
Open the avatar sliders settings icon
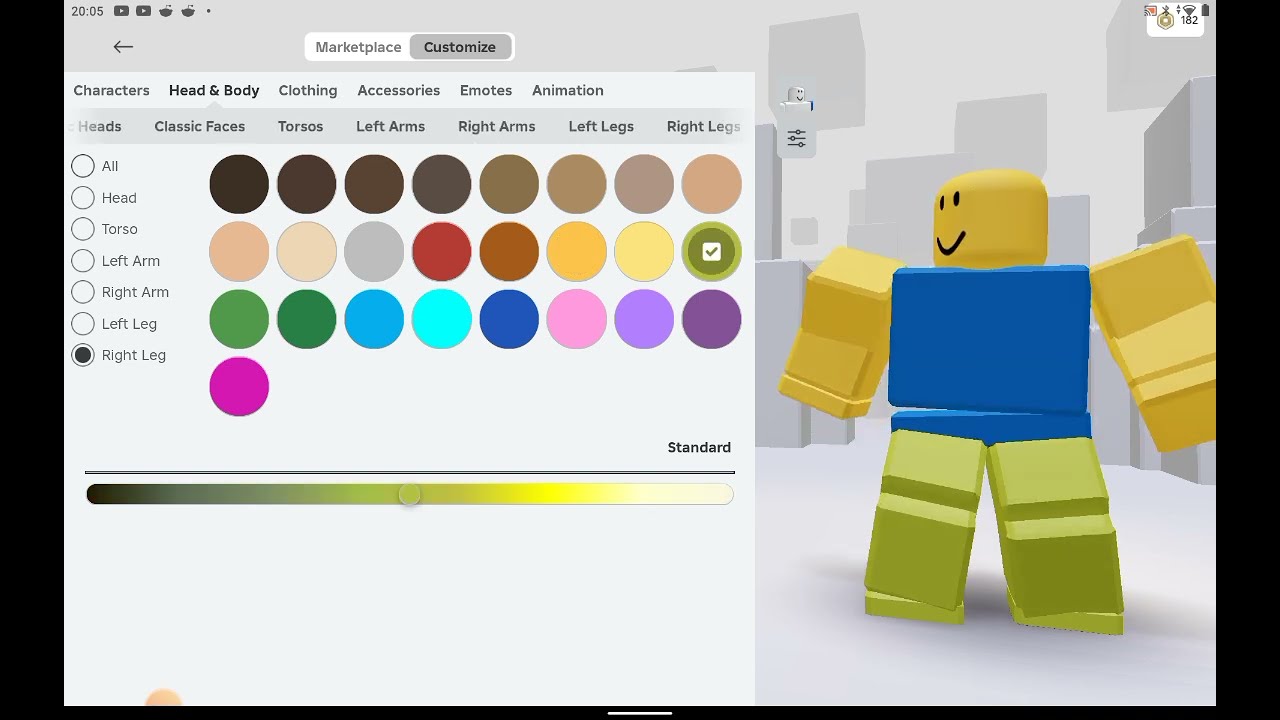[796, 139]
